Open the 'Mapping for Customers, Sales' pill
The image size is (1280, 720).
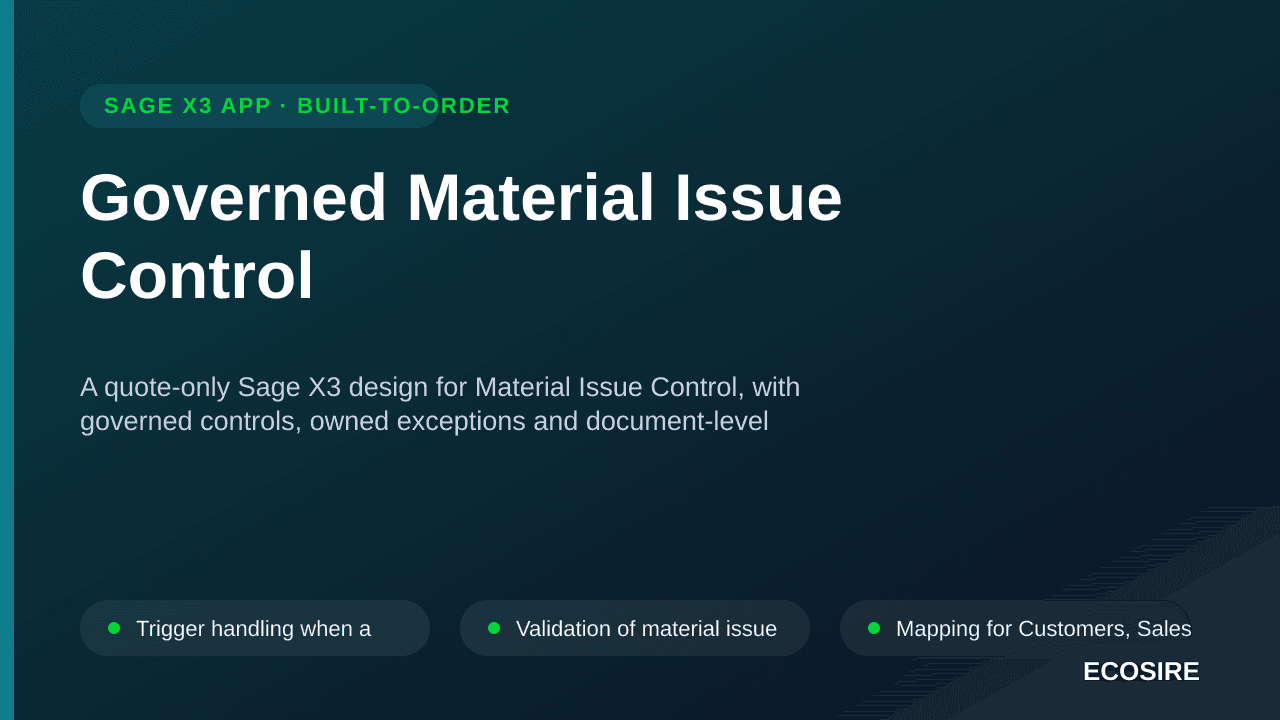click(x=1015, y=628)
